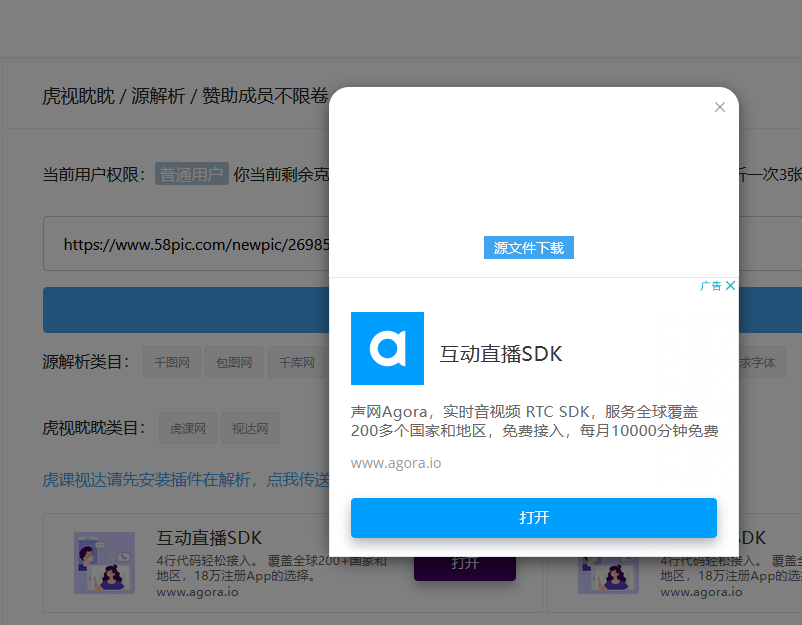Click the 虎视眈眈类目 label
802x625 pixels.
94,428
